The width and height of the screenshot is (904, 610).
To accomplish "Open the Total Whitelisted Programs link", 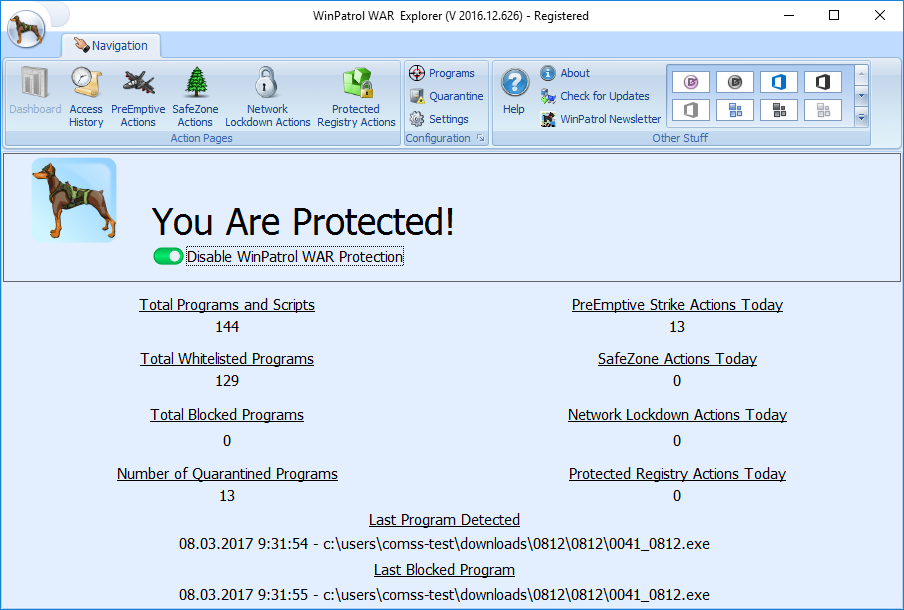I will (x=227, y=359).
